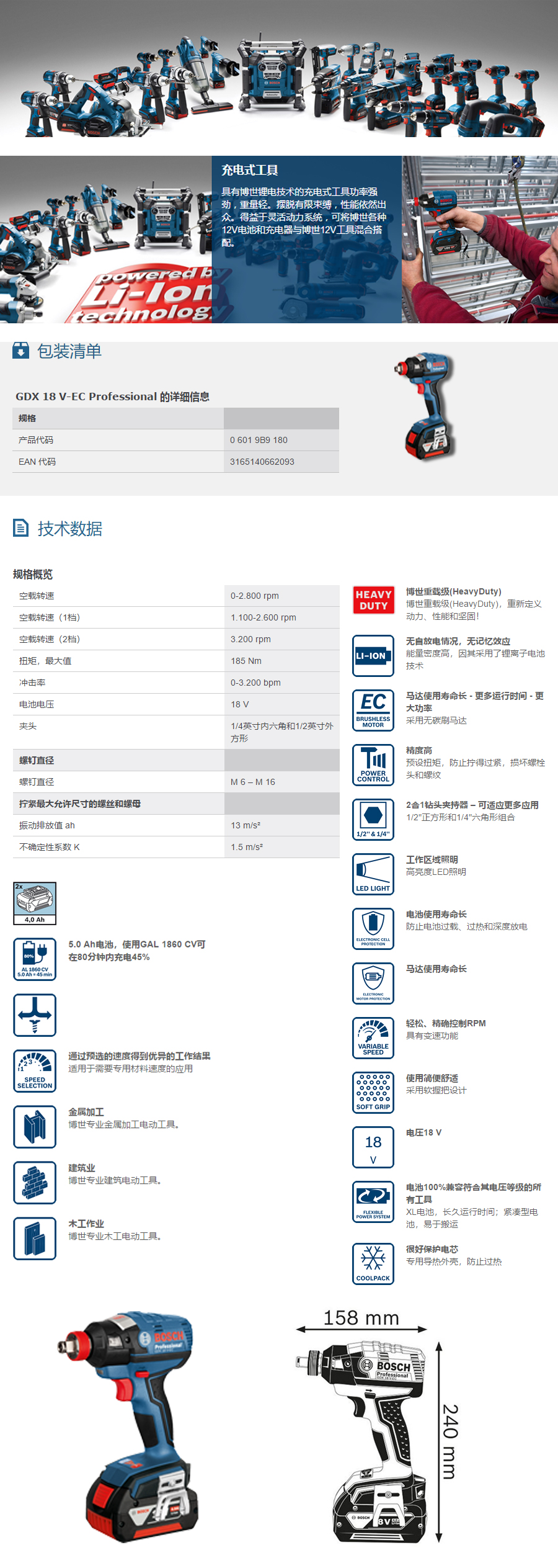Click the woodworking icon
The image size is (558, 1568).
[35, 1239]
